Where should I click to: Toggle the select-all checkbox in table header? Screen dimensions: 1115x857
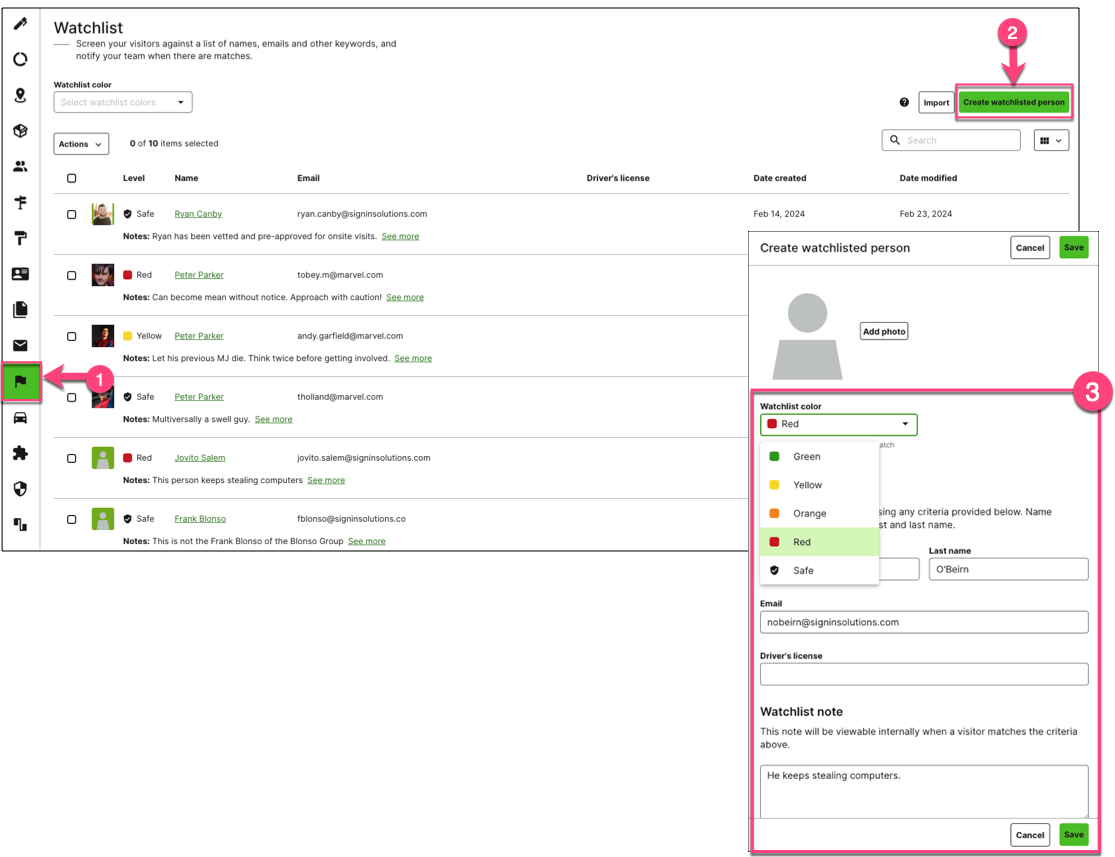[71, 178]
